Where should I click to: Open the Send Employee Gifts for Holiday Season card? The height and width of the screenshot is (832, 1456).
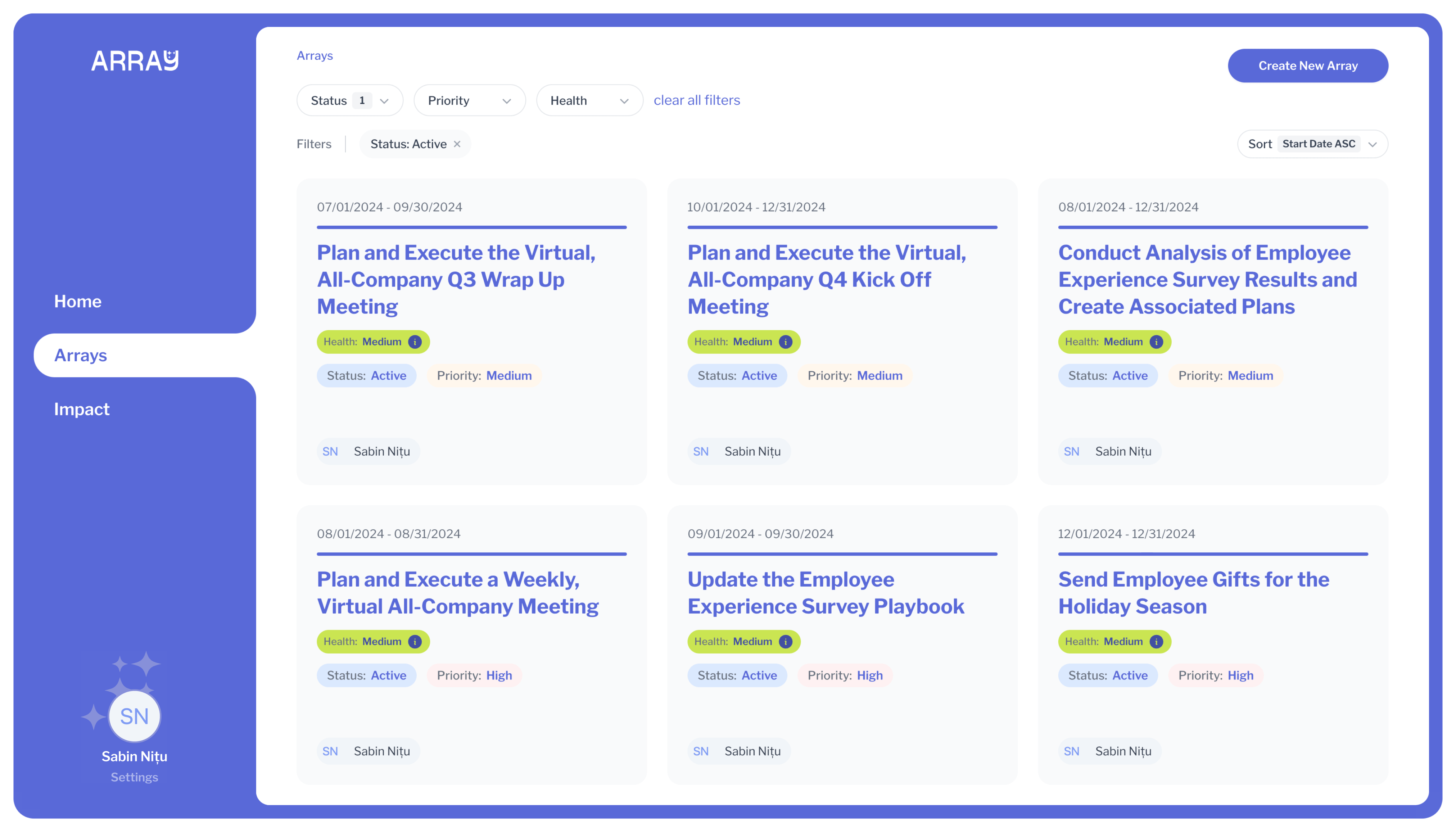1193,592
